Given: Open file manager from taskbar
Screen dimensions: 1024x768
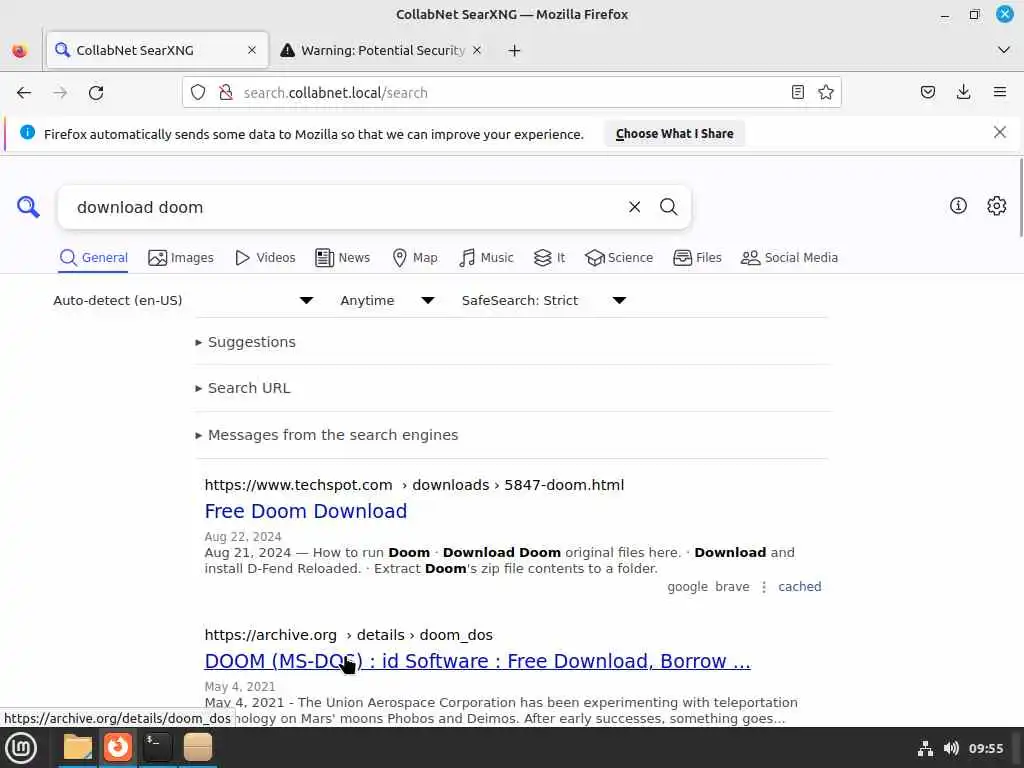Looking at the screenshot, I should click(78, 747).
